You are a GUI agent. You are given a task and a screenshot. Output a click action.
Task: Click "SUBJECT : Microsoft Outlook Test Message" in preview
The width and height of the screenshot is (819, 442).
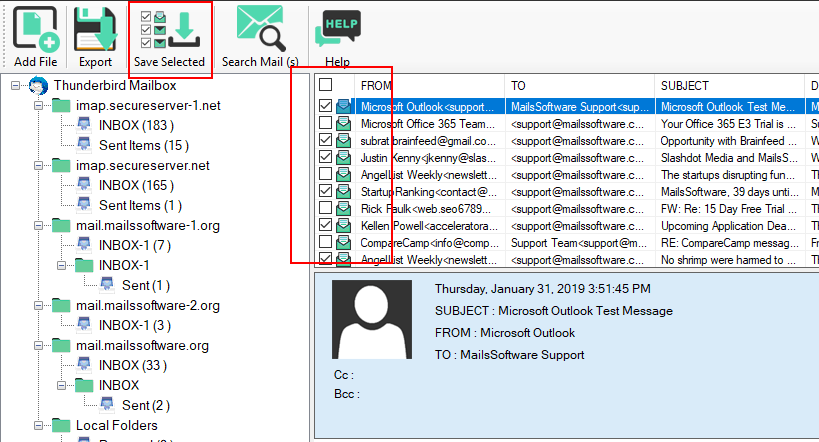click(554, 311)
